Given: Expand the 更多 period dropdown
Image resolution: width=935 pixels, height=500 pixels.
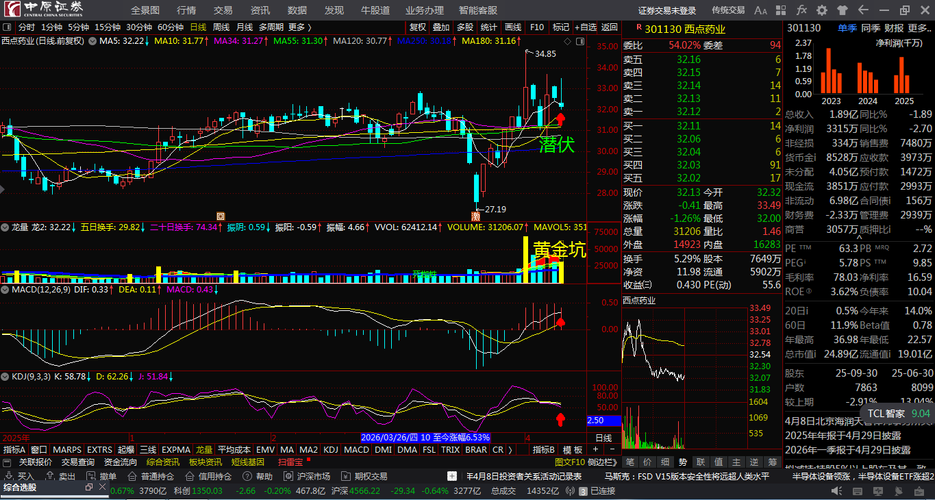Looking at the screenshot, I should point(300,27).
